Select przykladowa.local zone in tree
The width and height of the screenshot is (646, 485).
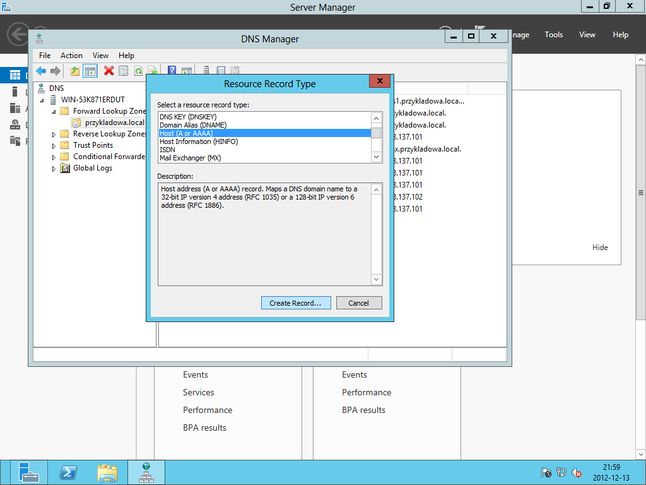[x=115, y=122]
